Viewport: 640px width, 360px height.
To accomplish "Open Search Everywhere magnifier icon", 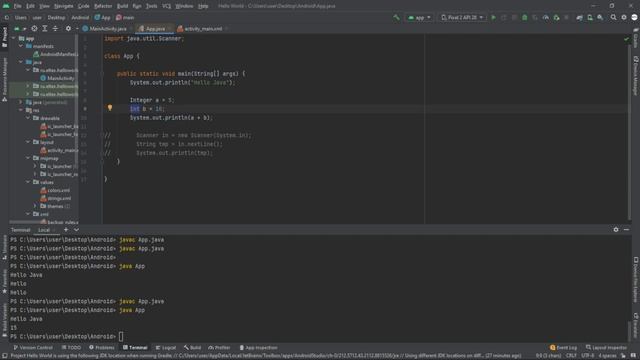I will point(613,18).
